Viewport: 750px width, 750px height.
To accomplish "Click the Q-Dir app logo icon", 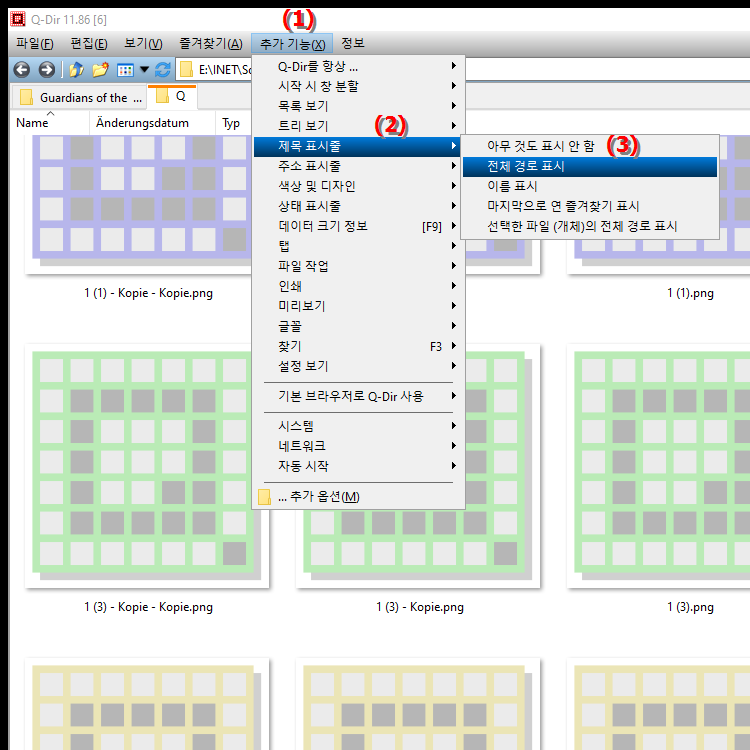I will [18, 19].
